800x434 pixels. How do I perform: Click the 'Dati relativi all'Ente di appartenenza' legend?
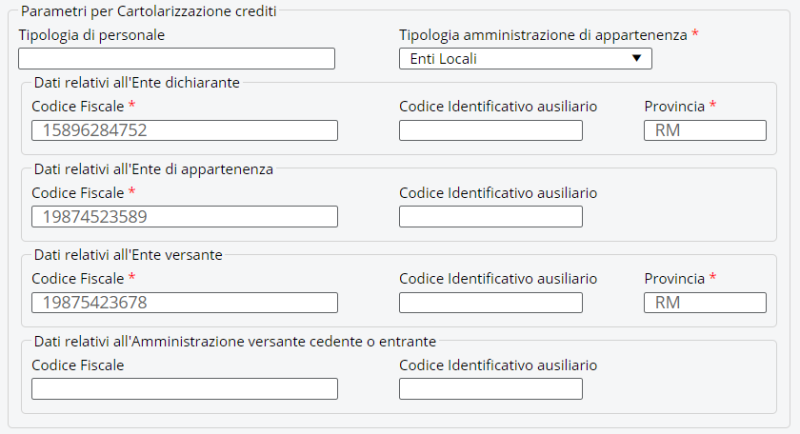pyautogui.click(x=153, y=168)
